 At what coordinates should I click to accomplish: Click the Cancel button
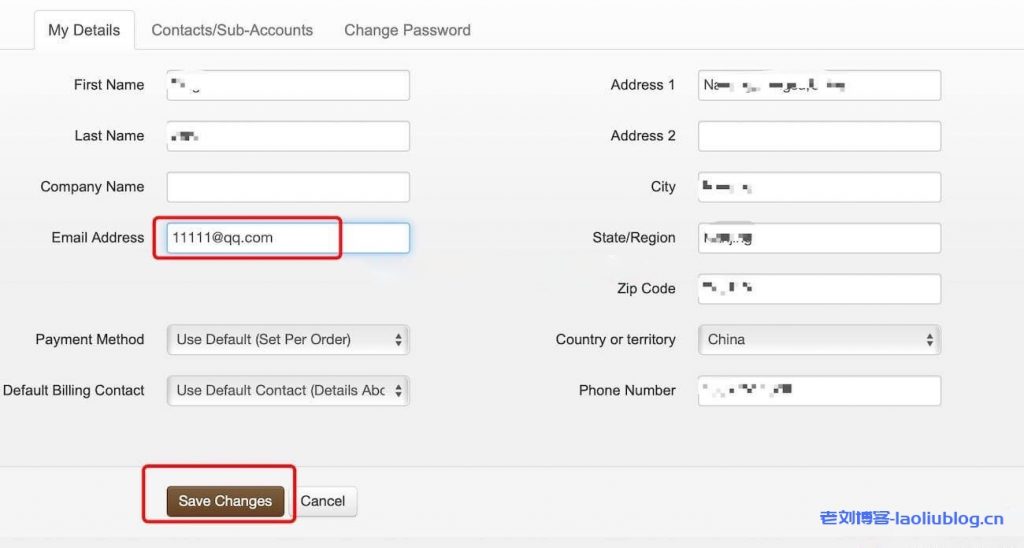[323, 501]
